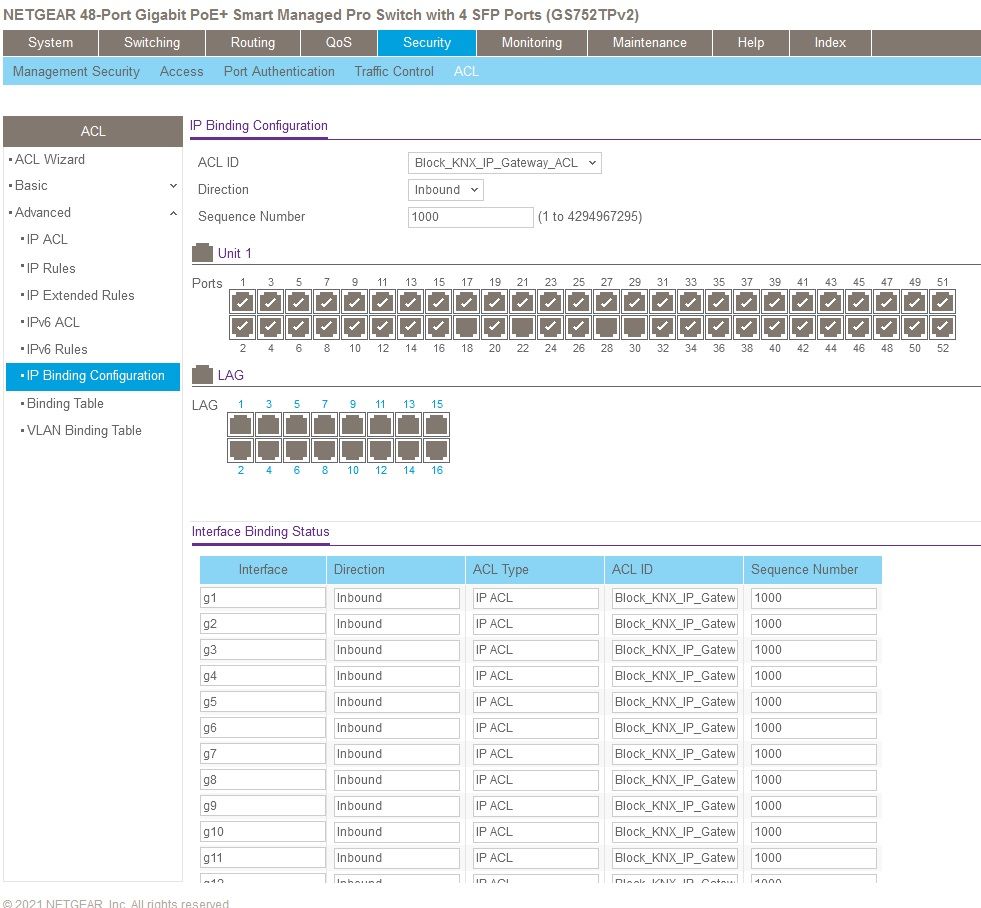This screenshot has height=908, width=981.
Task: Select LAG 4 port icon
Action: (x=268, y=450)
